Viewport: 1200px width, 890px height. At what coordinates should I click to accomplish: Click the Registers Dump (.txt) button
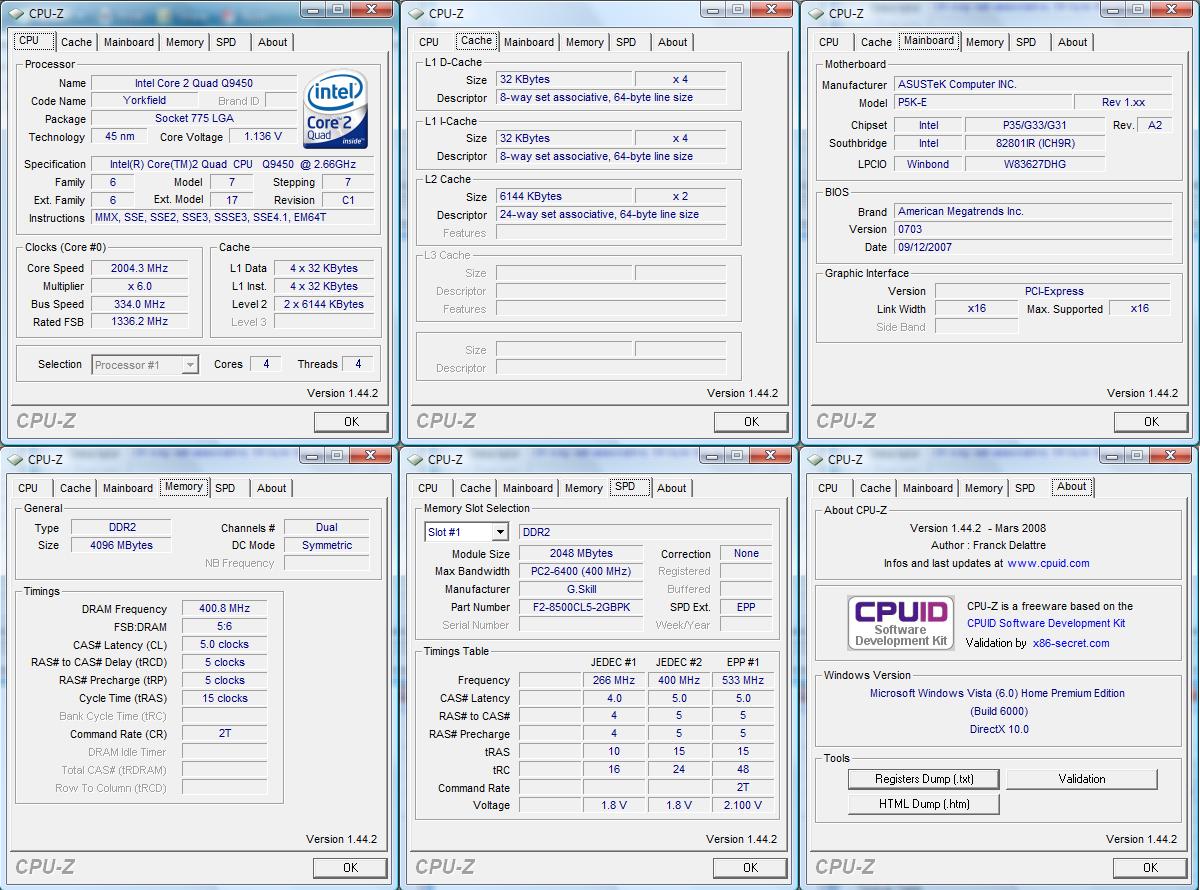[x=924, y=779]
